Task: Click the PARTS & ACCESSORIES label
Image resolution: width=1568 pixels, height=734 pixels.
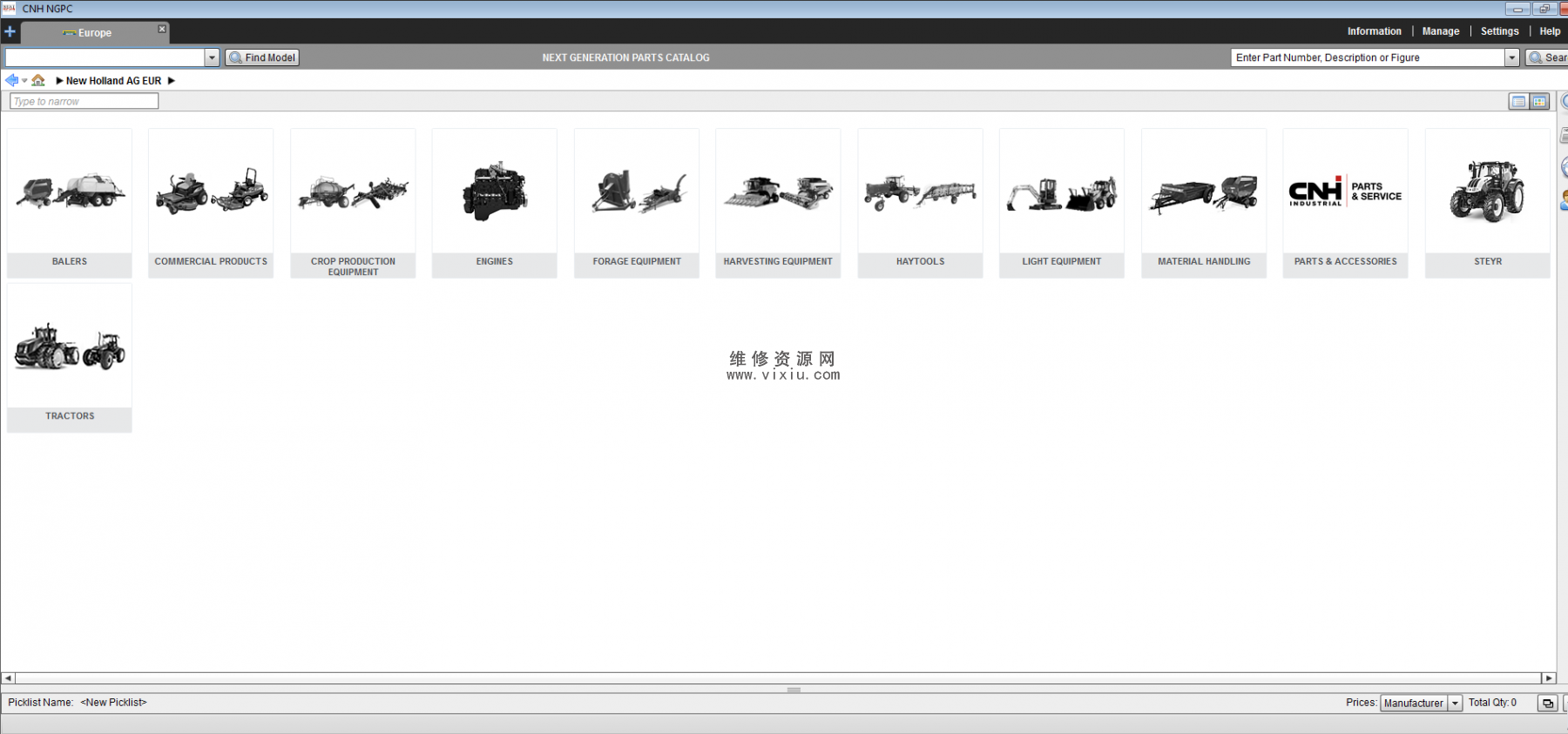Action: (x=1345, y=261)
